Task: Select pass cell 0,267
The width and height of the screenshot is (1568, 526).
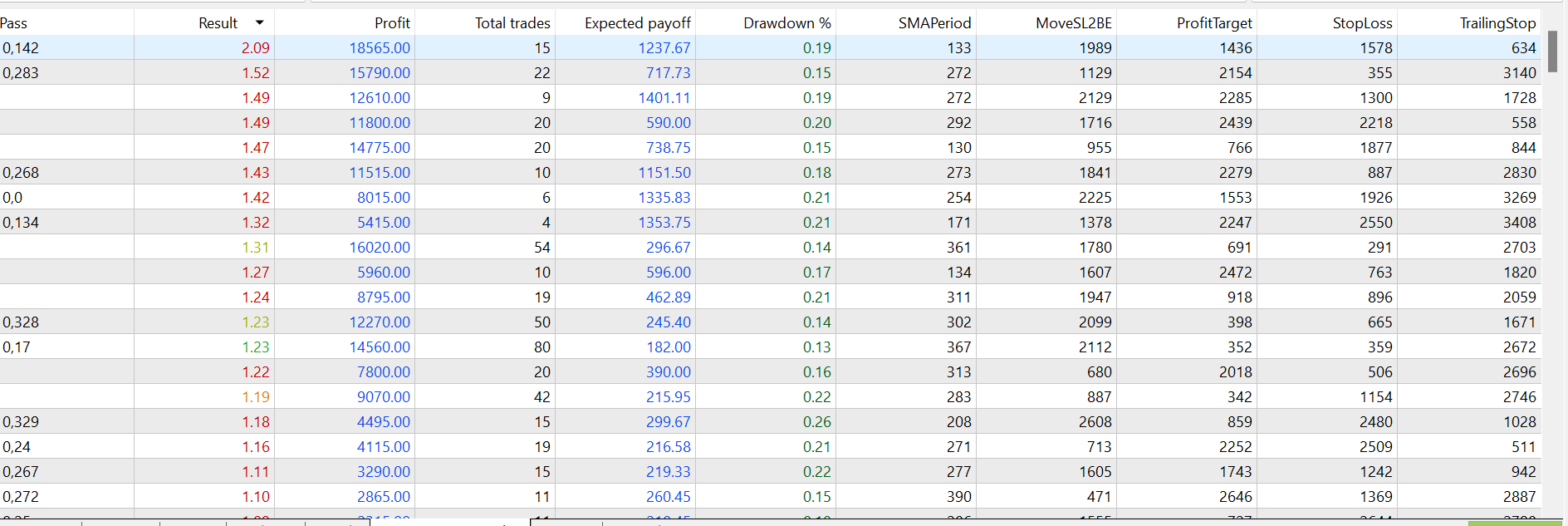Action: click(21, 472)
